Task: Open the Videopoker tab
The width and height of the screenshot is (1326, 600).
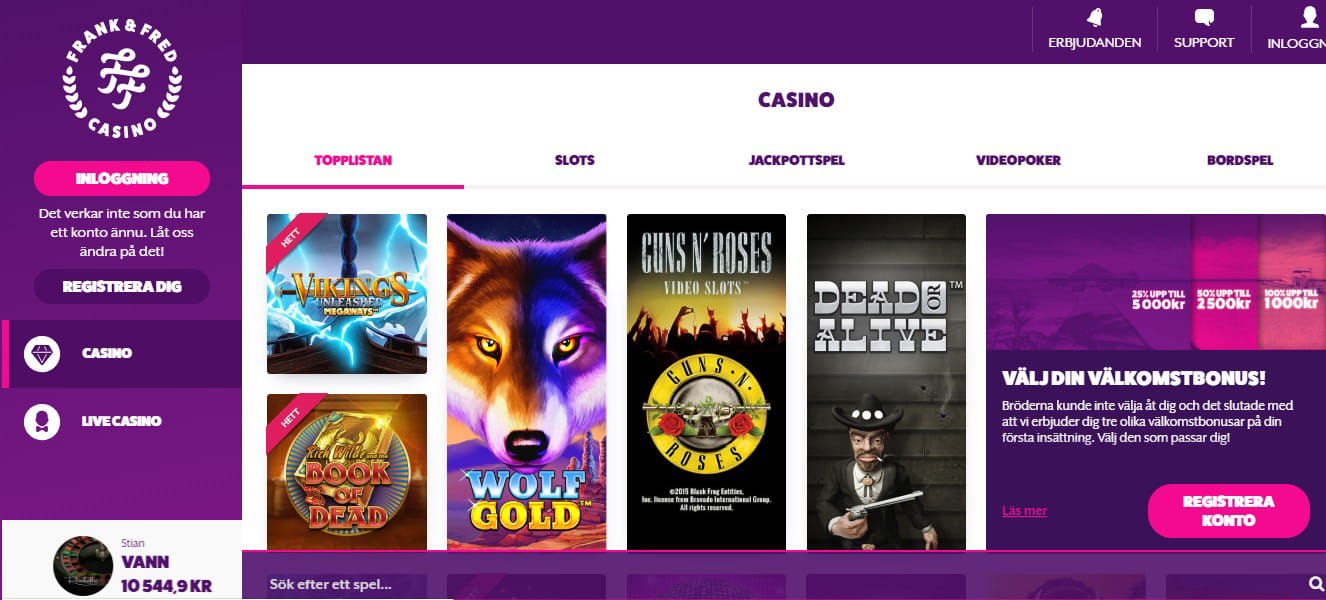Action: 1019,160
